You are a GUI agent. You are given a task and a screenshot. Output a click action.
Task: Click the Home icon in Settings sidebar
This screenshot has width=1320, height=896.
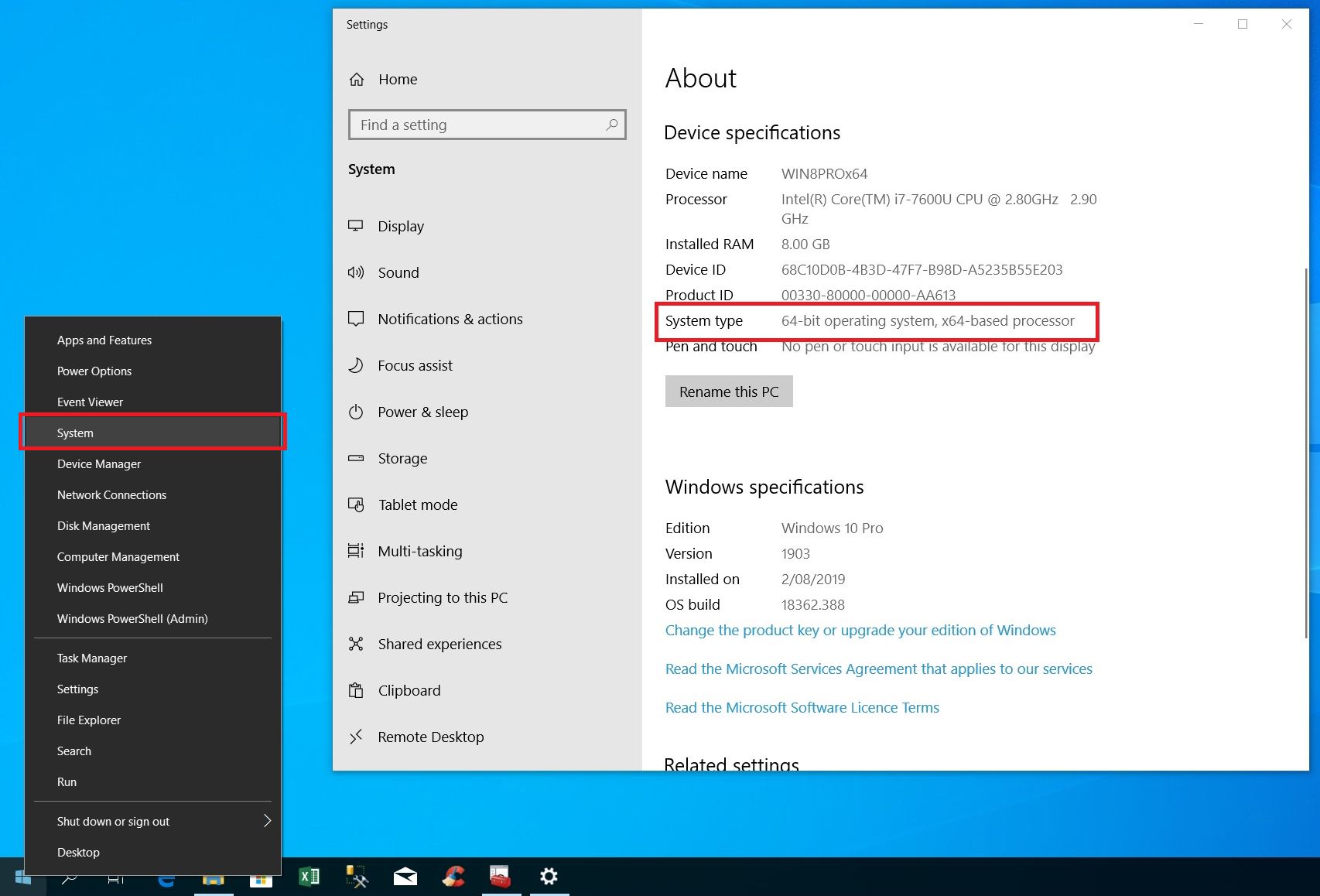357,80
